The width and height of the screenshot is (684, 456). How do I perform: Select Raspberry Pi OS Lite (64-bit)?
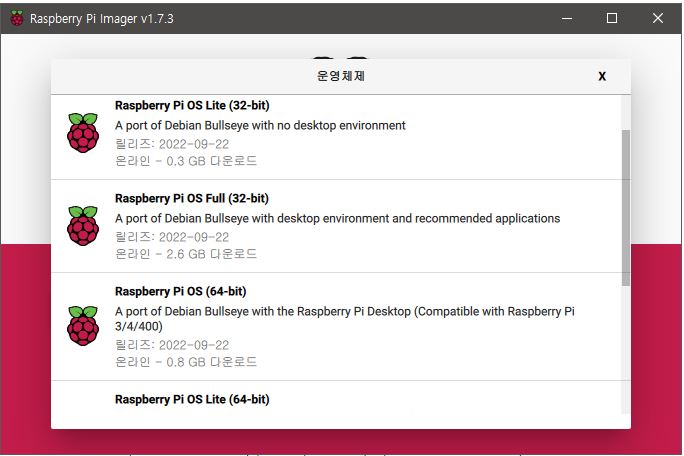click(337, 399)
